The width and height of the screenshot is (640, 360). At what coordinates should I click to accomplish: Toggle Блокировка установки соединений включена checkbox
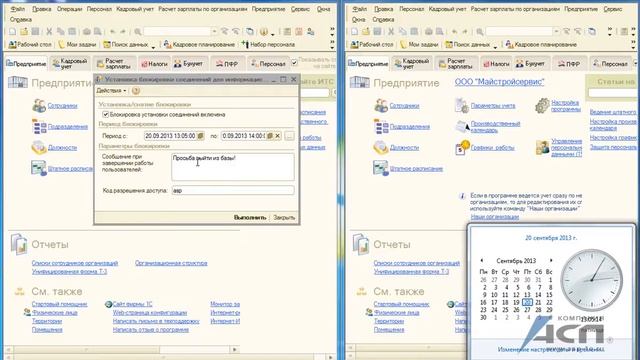[x=105, y=114]
